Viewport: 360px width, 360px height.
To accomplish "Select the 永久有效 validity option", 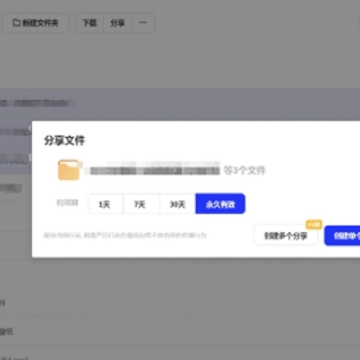I will [x=220, y=204].
